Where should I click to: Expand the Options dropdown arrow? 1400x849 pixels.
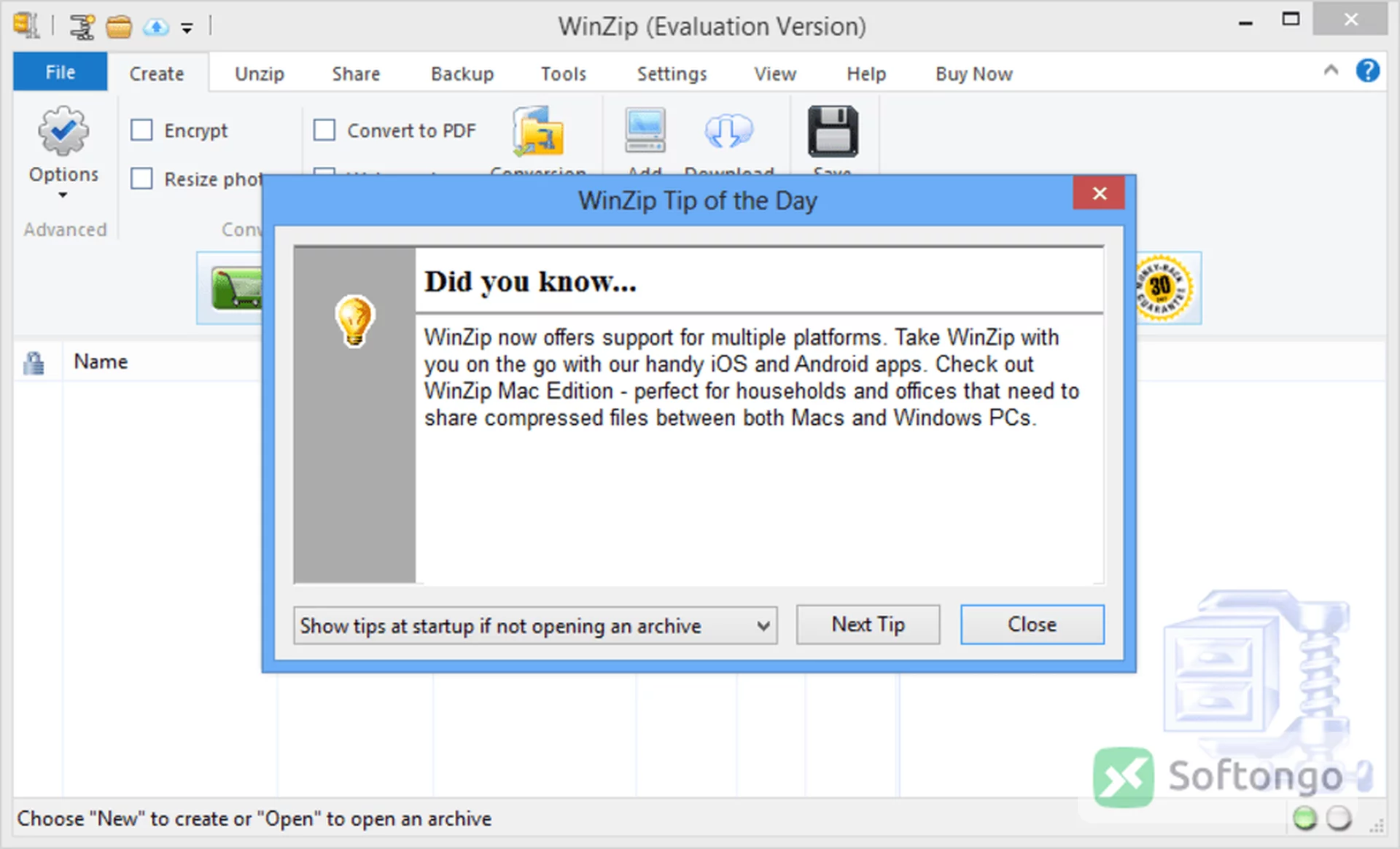(63, 195)
